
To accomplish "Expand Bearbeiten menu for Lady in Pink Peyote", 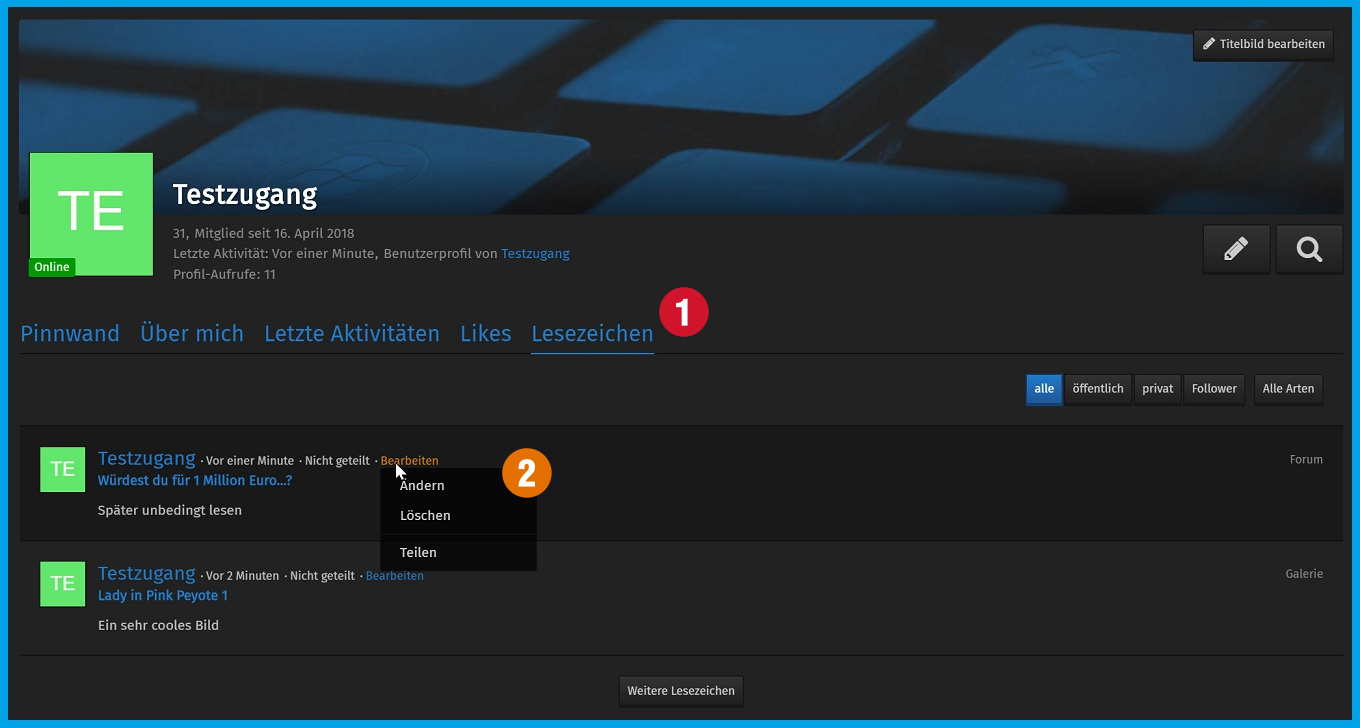I will tap(394, 576).
